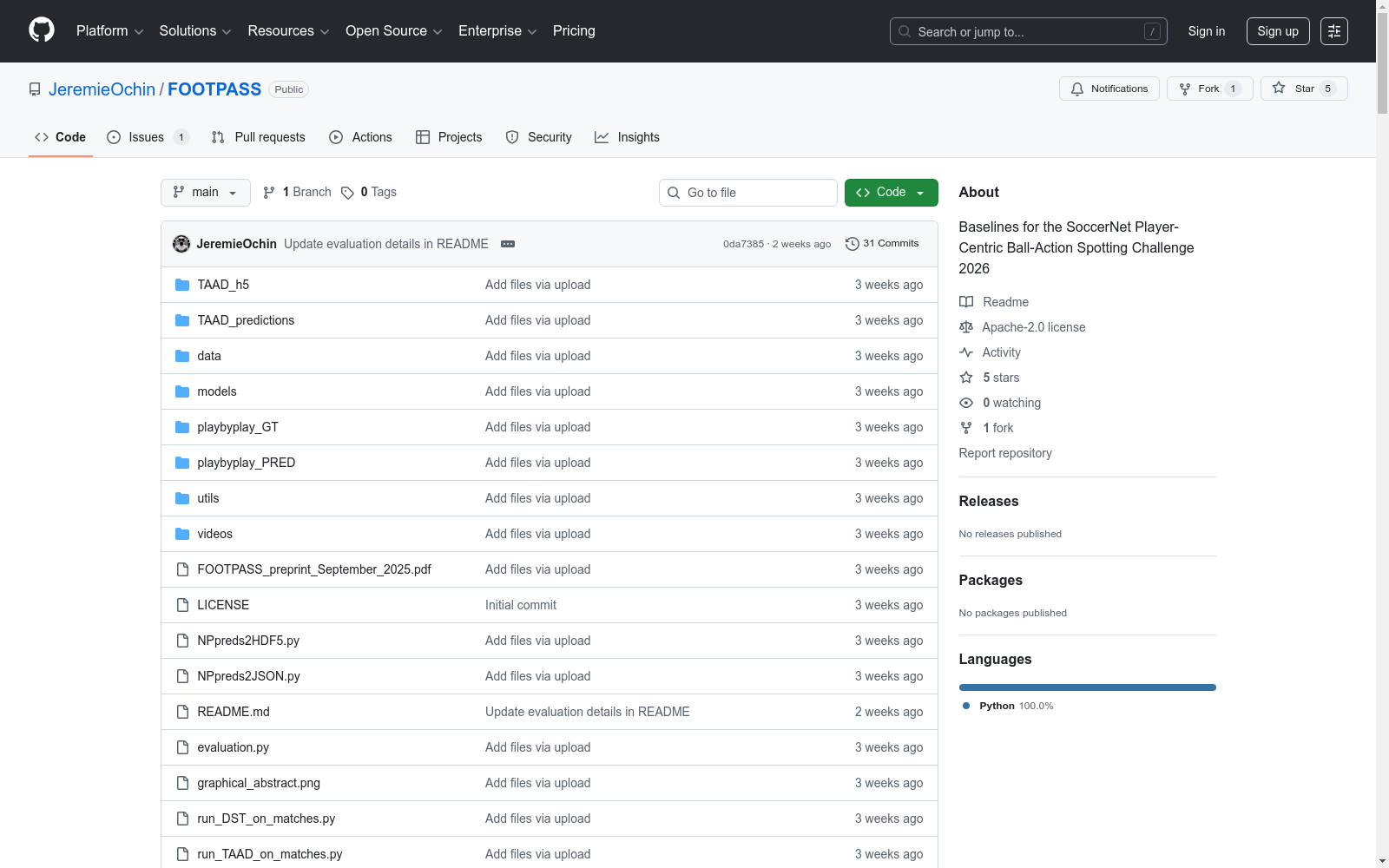This screenshot has width=1389, height=868.
Task: Open the FOOTPASS repository name link
Action: pos(214,89)
